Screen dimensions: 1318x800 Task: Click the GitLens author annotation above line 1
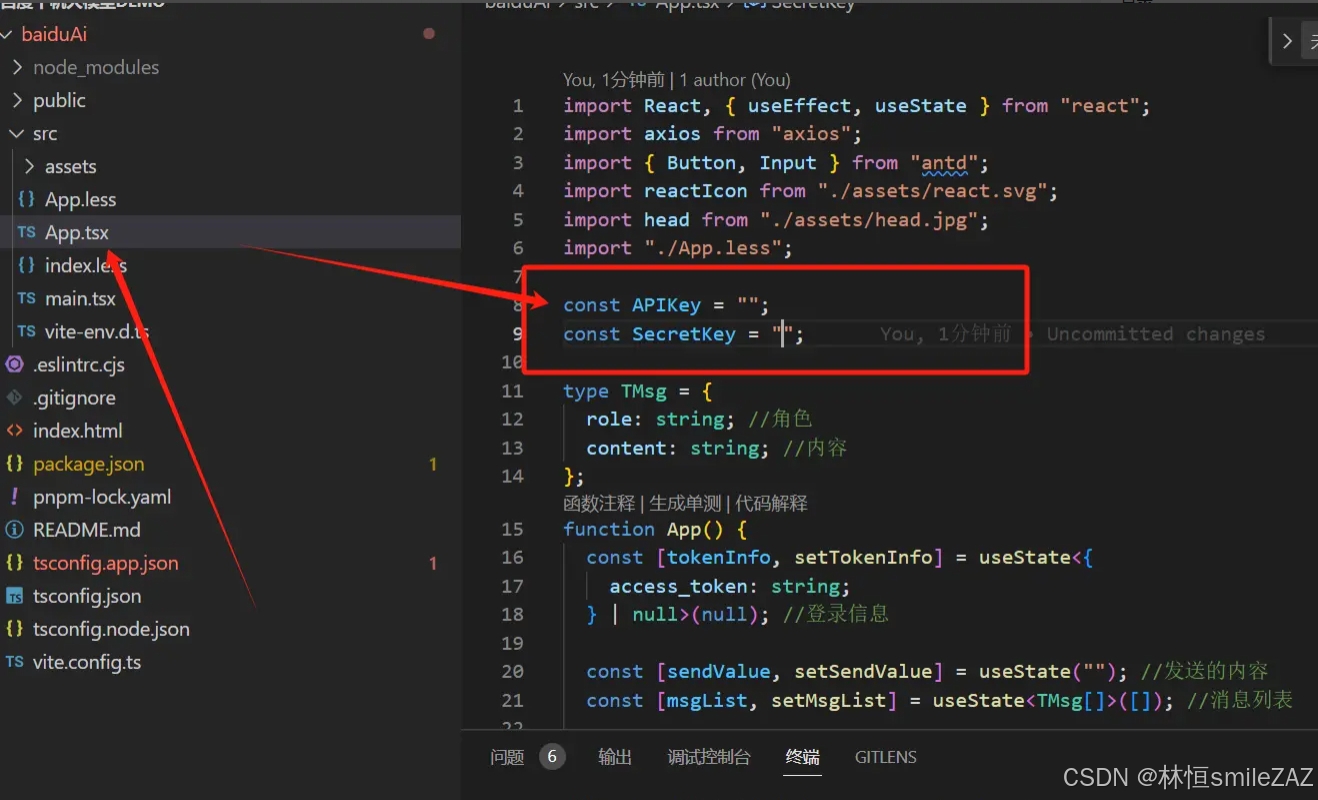pyautogui.click(x=677, y=80)
